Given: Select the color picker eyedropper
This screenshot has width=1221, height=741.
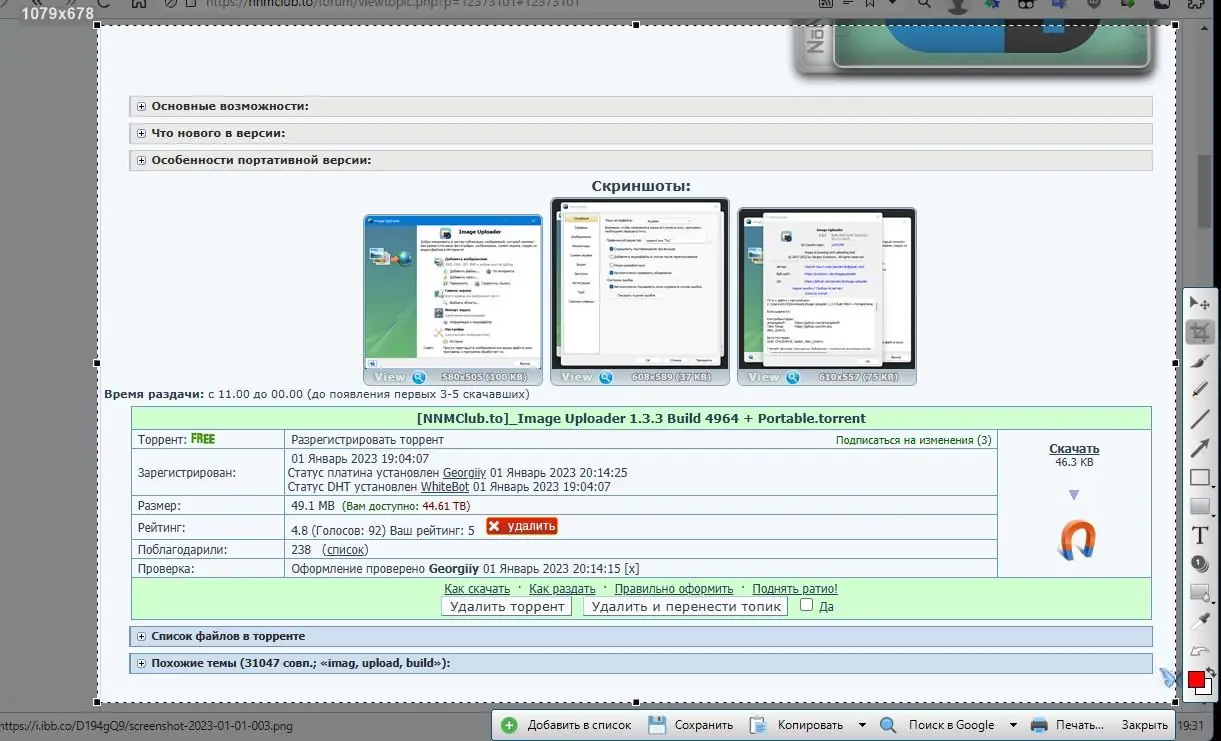Looking at the screenshot, I should point(1200,621).
